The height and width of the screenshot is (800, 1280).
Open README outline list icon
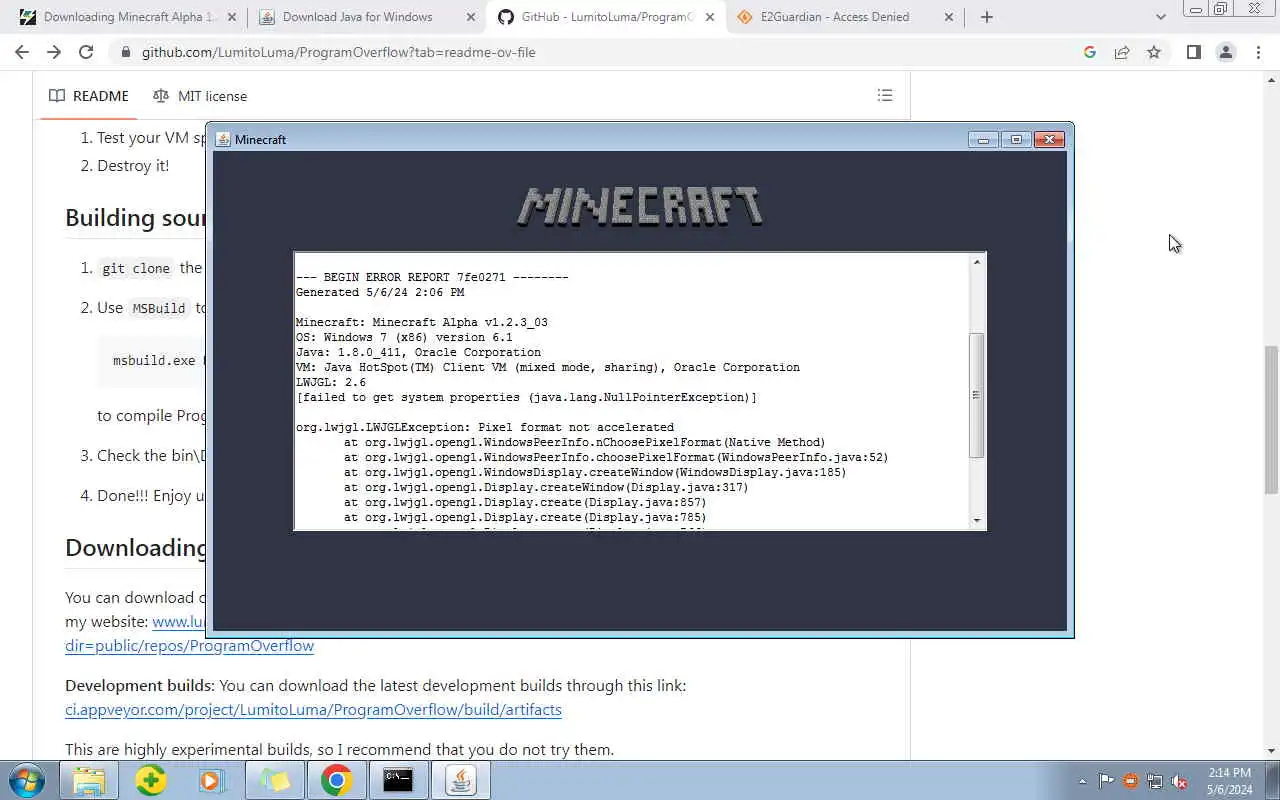[x=884, y=96]
